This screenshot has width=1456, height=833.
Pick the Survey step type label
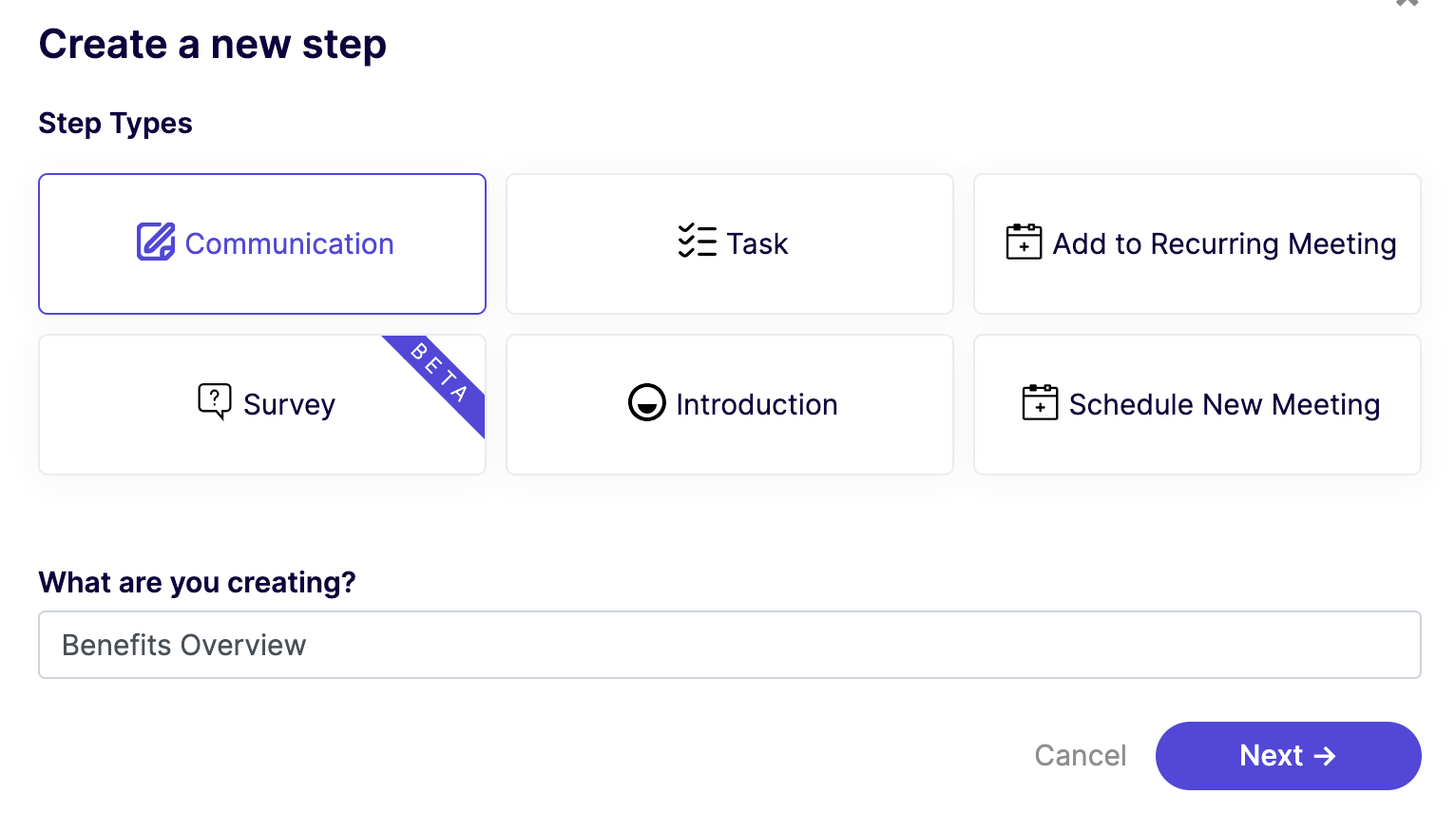pos(289,405)
